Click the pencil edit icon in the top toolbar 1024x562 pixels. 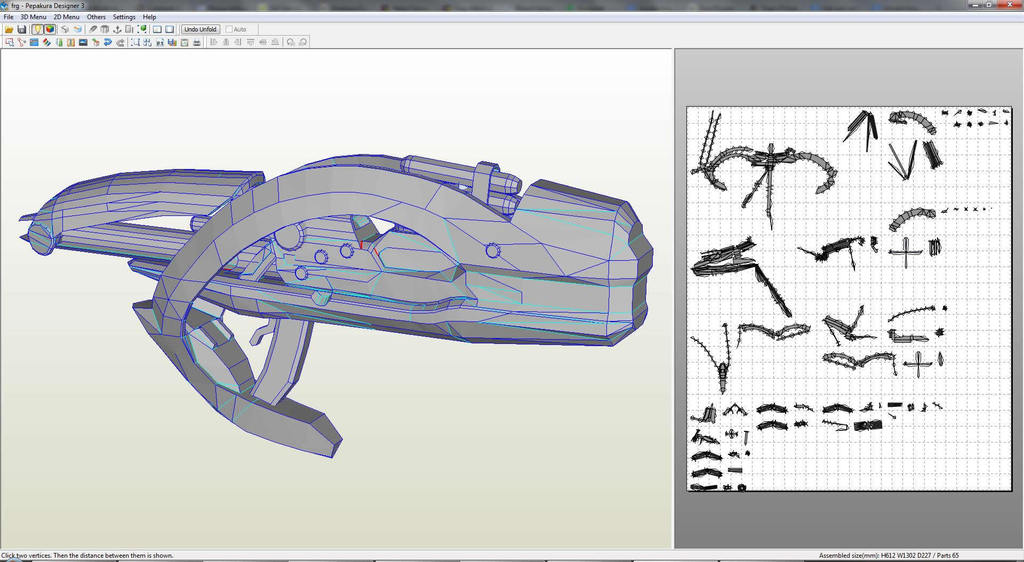click(92, 29)
